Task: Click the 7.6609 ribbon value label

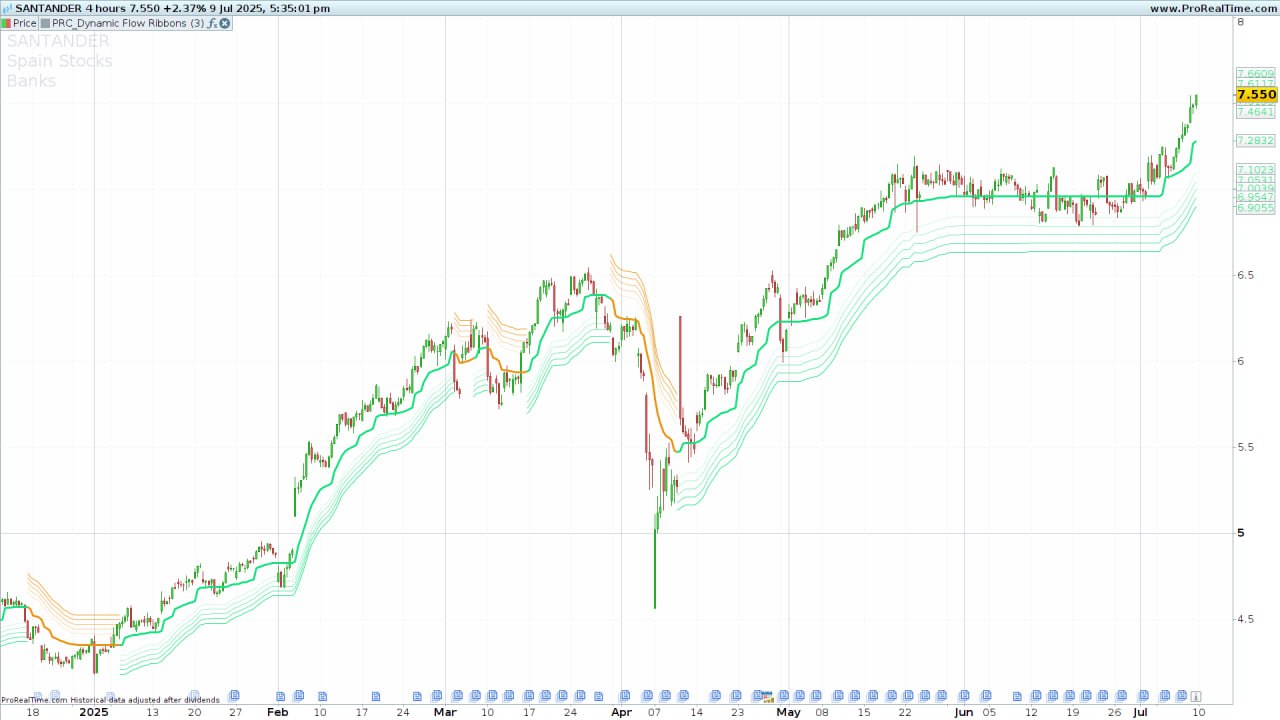Action: 1256,74
